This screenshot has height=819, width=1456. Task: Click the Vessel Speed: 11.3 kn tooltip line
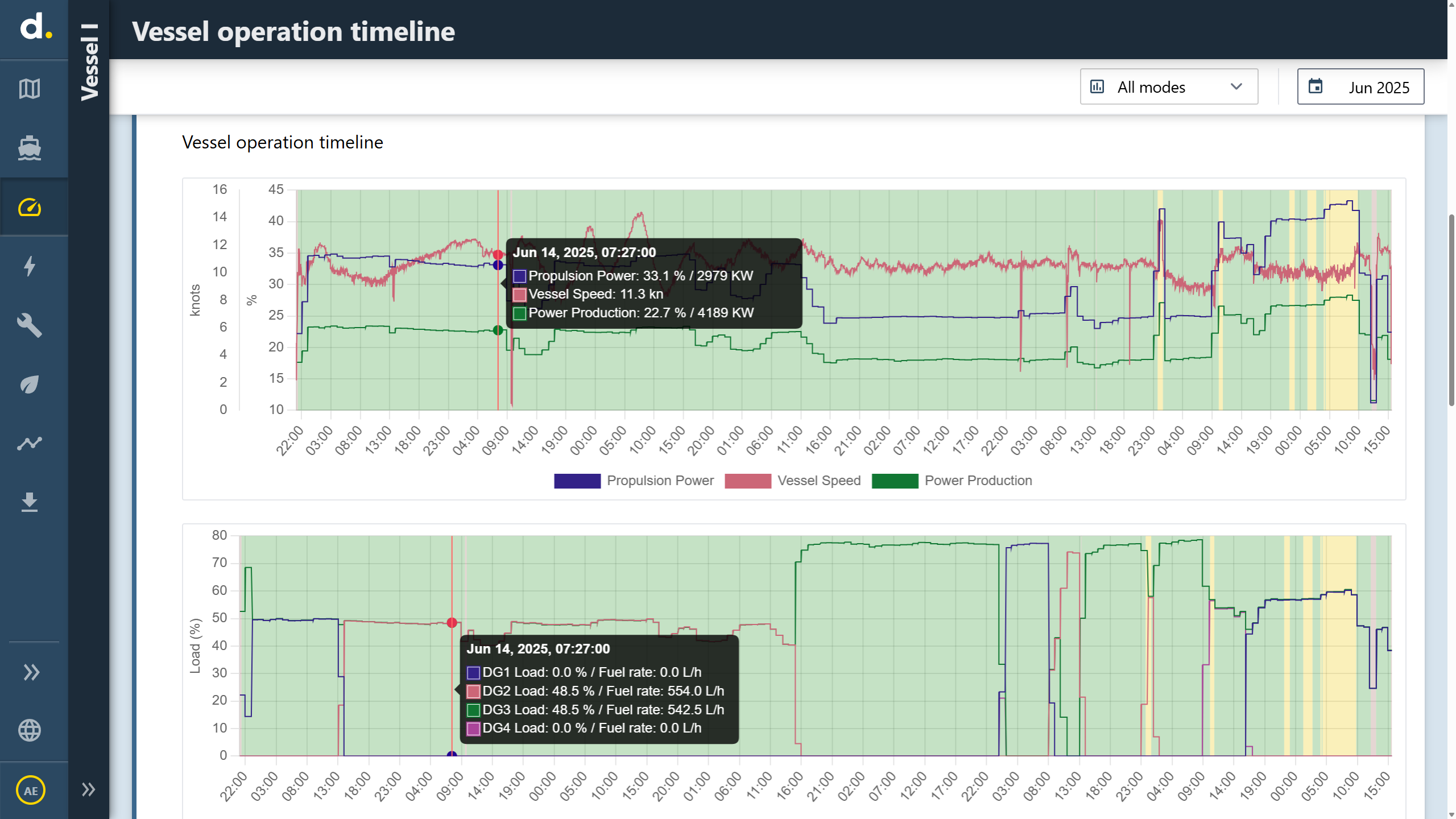(588, 294)
